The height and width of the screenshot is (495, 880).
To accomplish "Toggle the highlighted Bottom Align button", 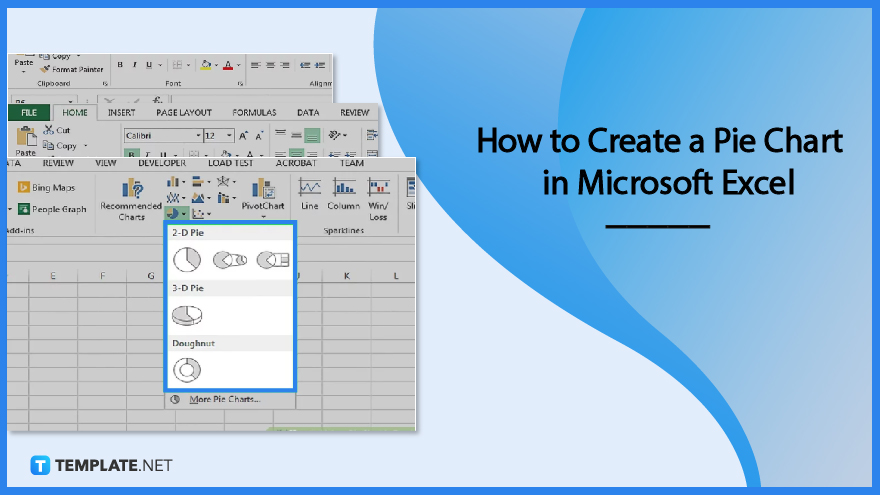I will 312,135.
